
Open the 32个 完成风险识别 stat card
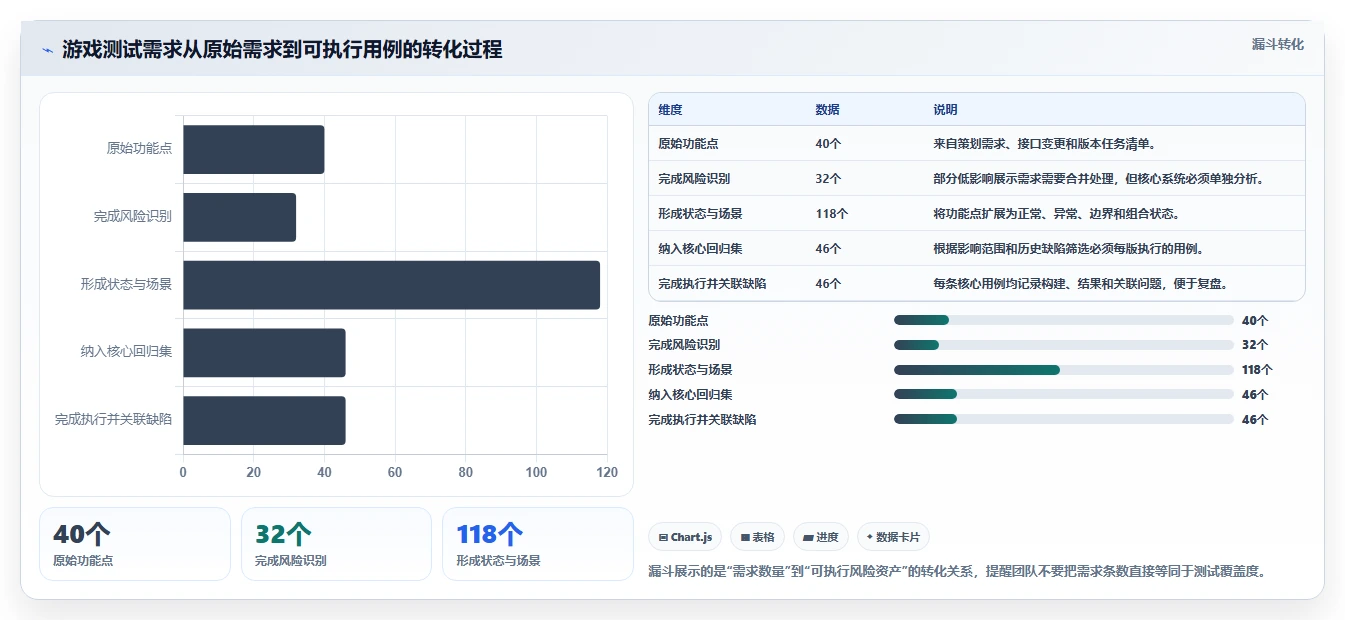pyautogui.click(x=336, y=544)
